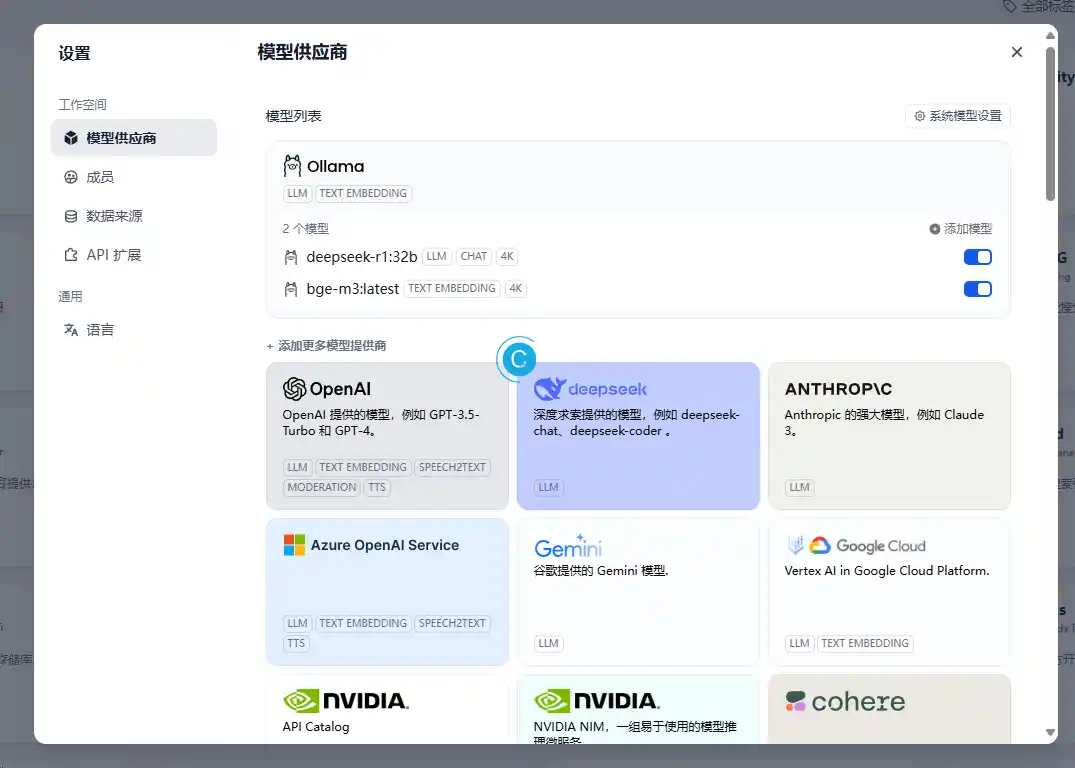Click the TEXT EMBEDDING tag on bge-m3:latest row
This screenshot has width=1075, height=768.
pos(452,289)
